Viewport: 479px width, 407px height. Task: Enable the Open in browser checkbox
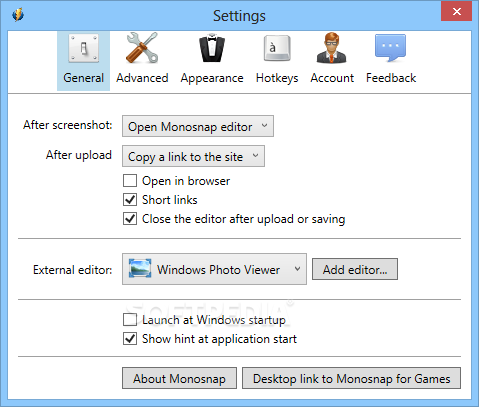tap(130, 181)
